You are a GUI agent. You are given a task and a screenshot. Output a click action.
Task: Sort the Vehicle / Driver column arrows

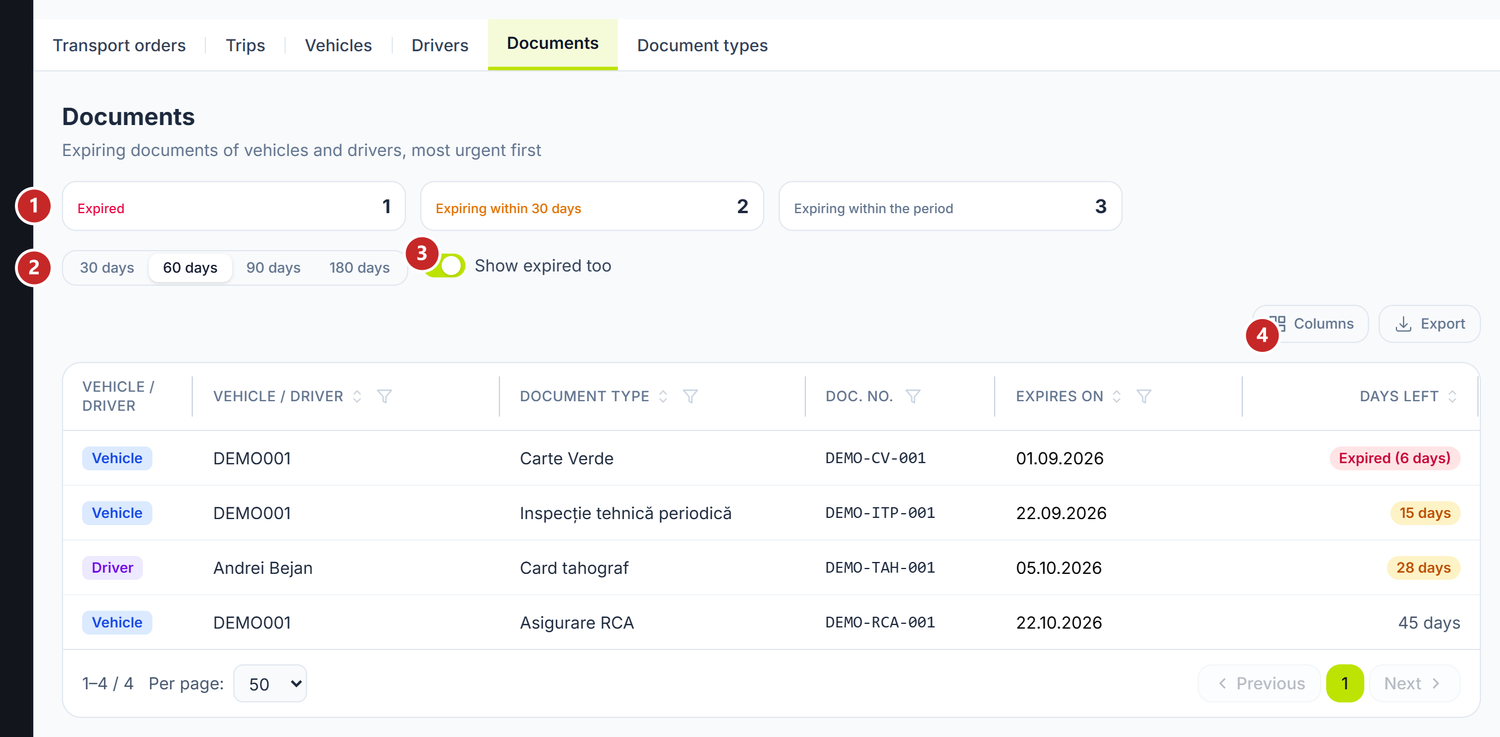click(357, 397)
